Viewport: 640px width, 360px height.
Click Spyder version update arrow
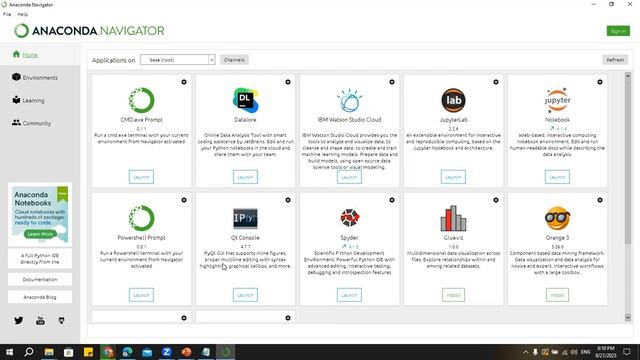(344, 247)
